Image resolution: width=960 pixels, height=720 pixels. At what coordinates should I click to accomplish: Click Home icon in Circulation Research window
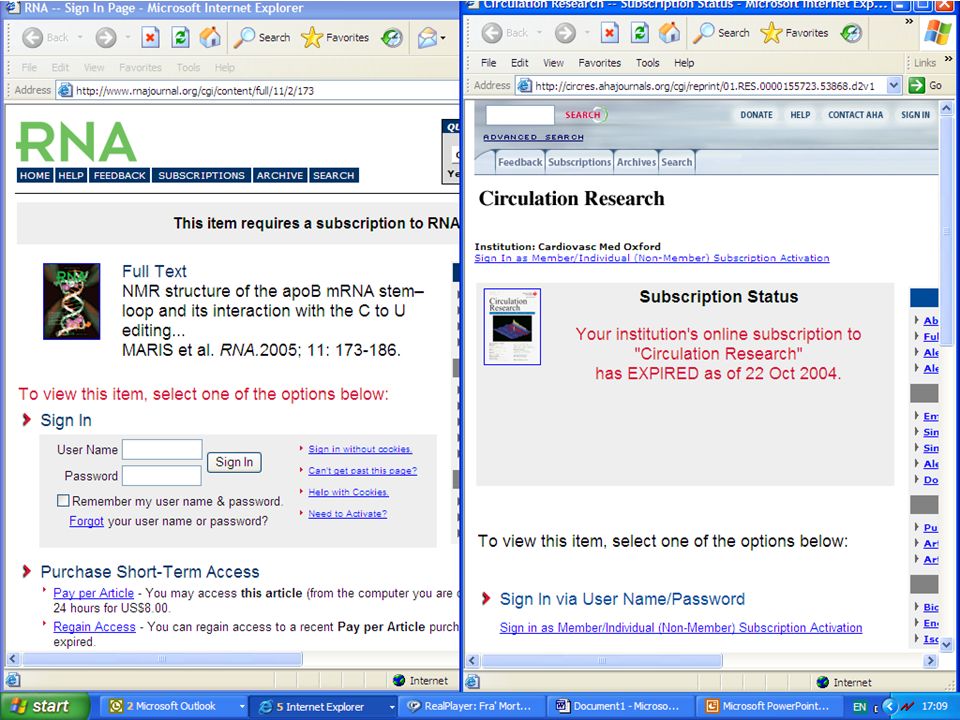click(669, 33)
